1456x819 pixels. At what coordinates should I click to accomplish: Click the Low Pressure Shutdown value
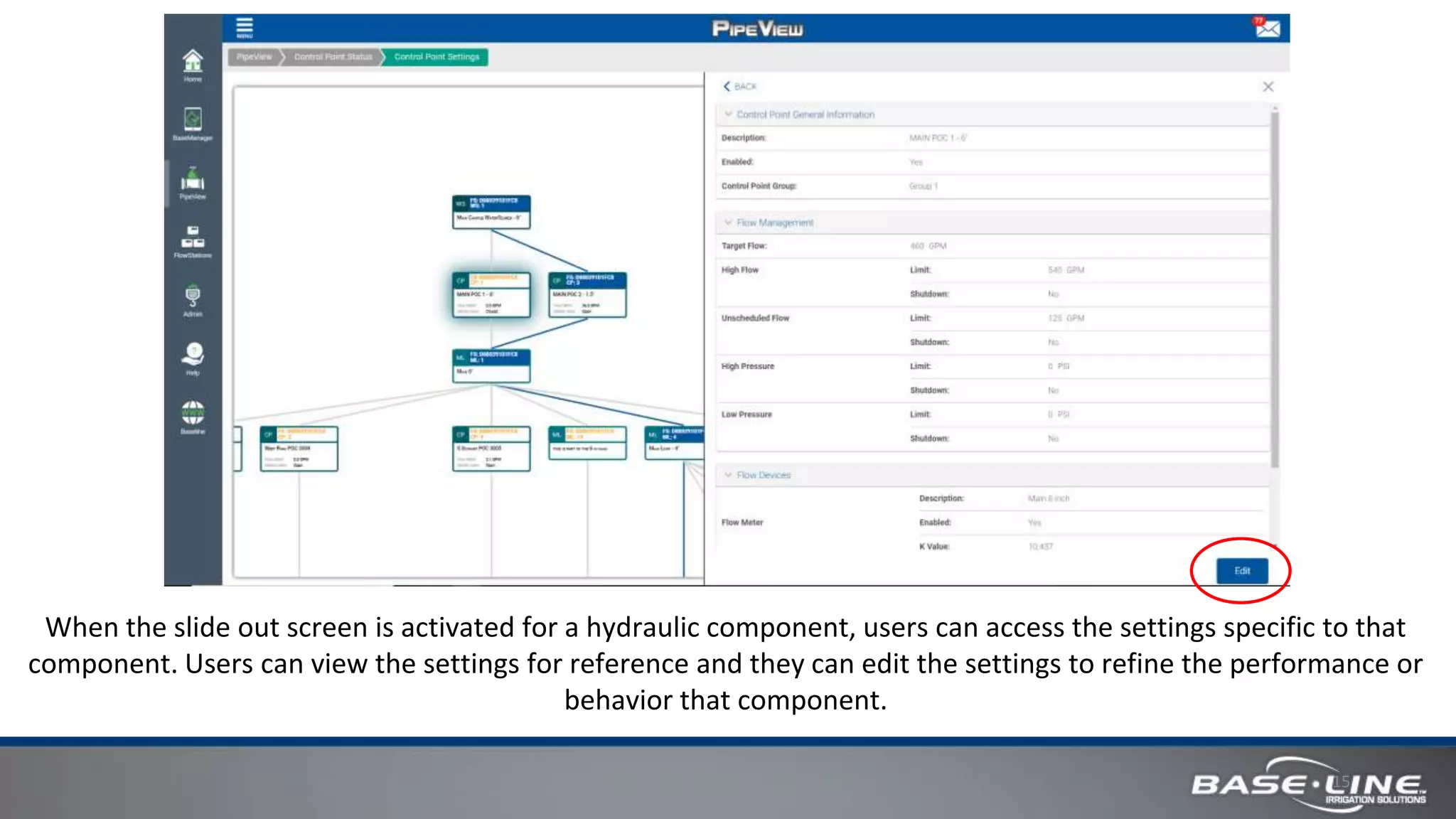click(1053, 439)
